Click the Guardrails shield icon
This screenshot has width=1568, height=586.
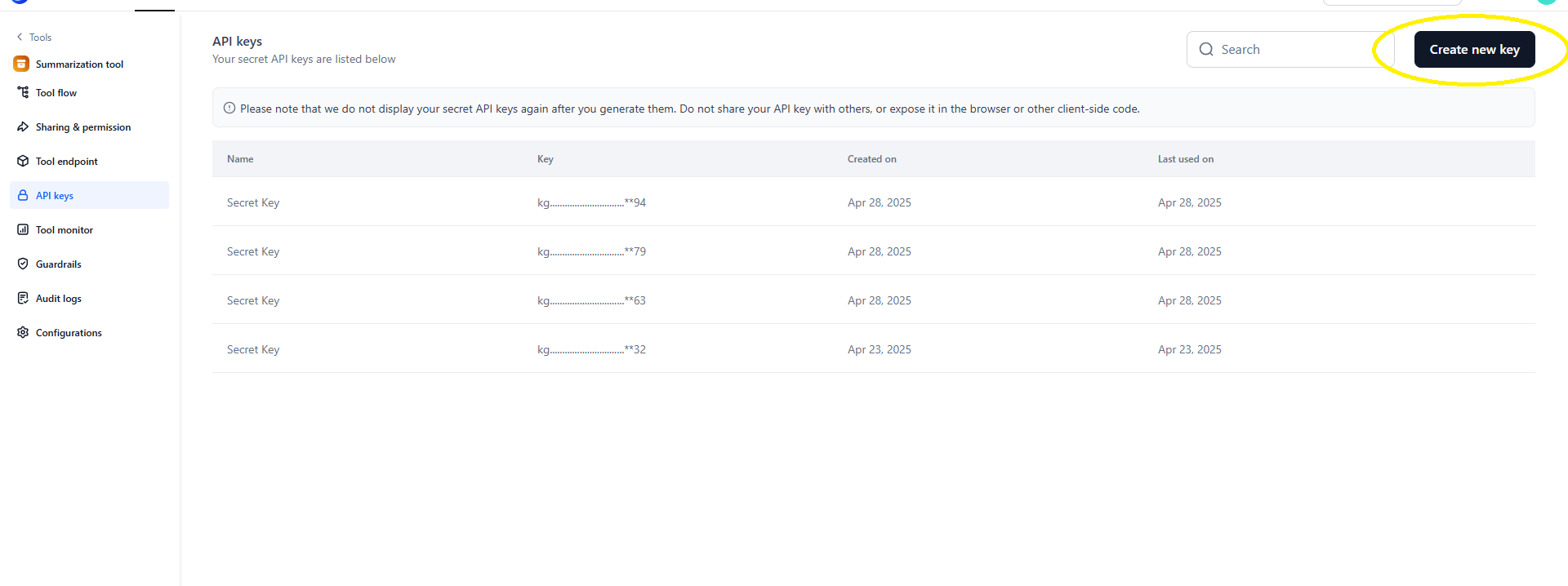point(23,264)
